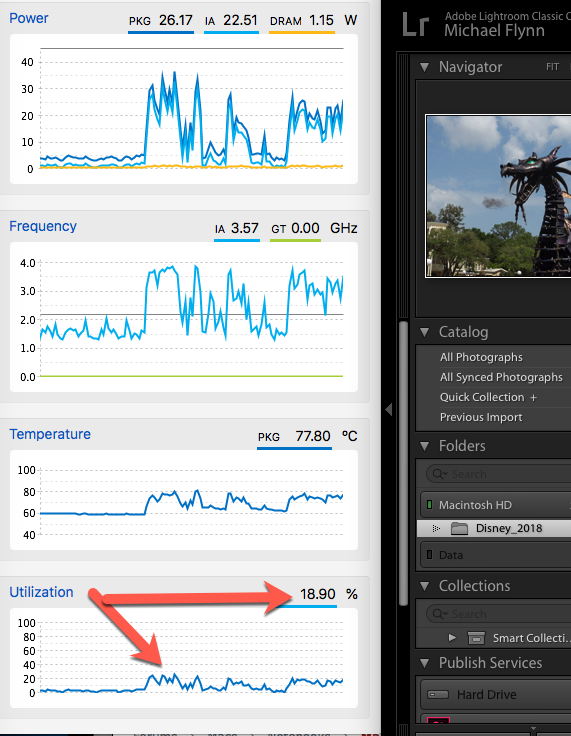Click inside the Frequency graph
Viewport: 571px width, 736px height.
[184, 317]
